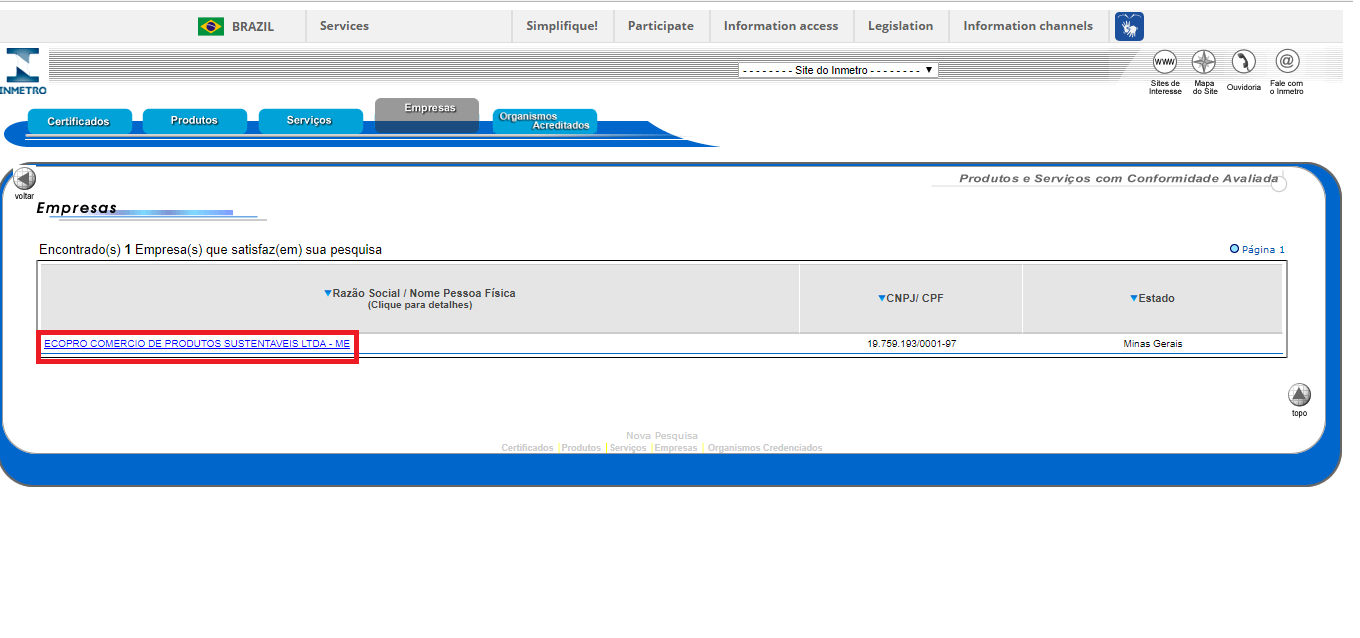Switch to the Certificados tab
This screenshot has height=638, width=1360.
pos(78,122)
